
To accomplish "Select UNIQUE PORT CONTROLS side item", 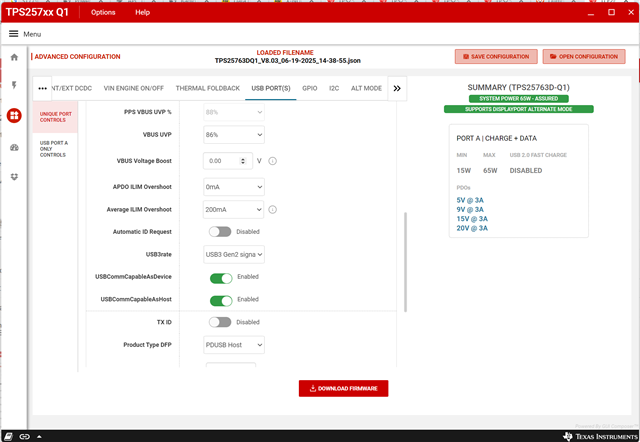I will [55, 117].
